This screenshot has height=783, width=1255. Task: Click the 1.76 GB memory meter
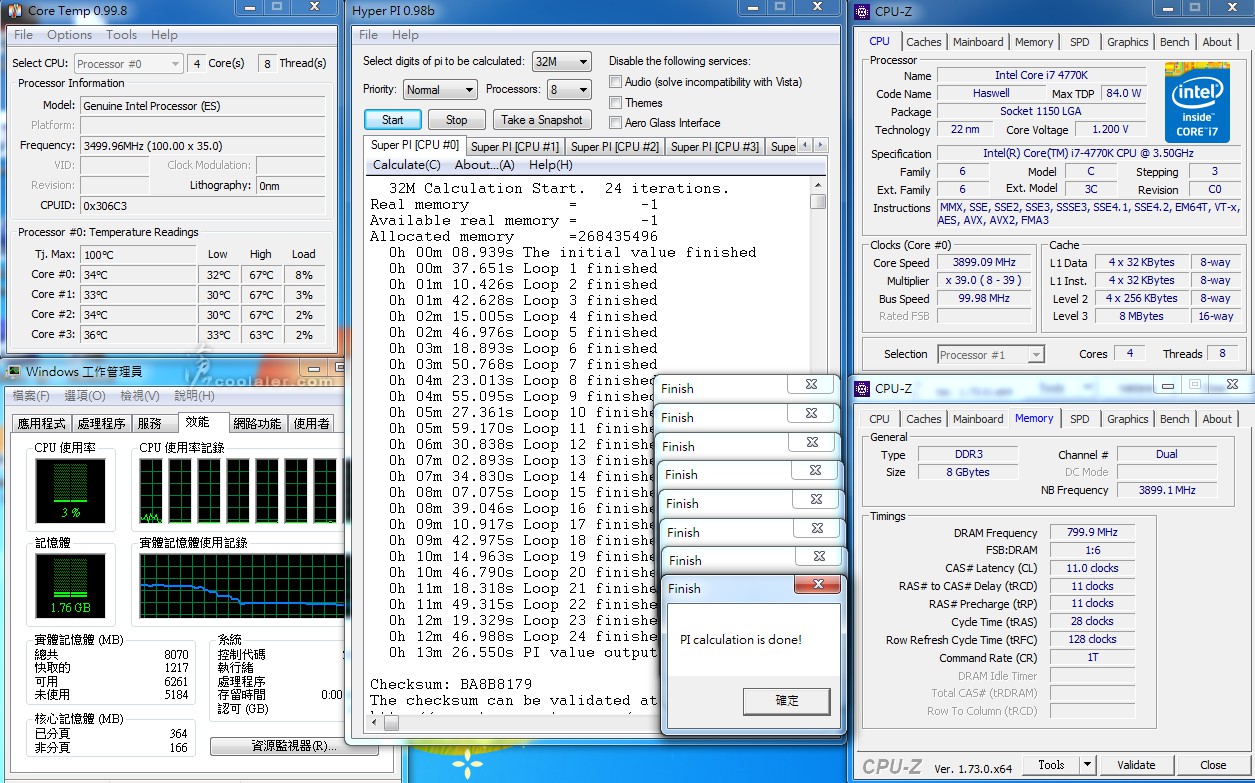click(70, 587)
